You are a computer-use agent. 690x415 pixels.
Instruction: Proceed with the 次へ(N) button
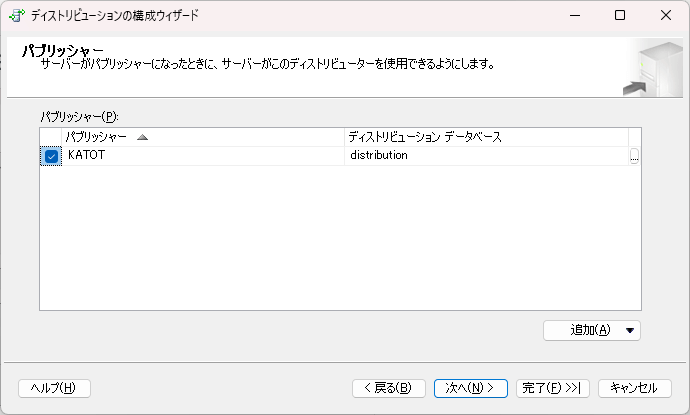coord(471,388)
